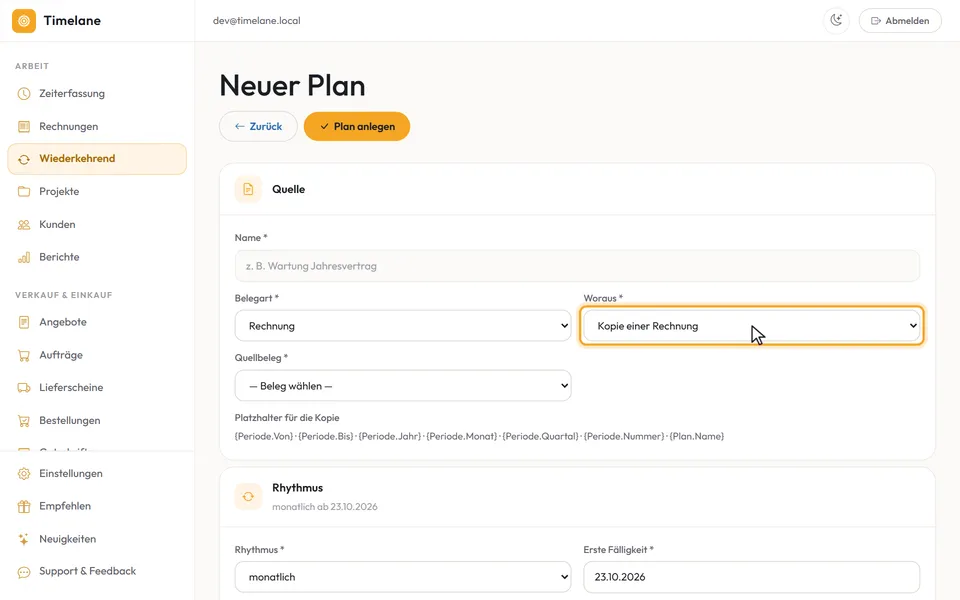The width and height of the screenshot is (960, 600).
Task: Click the Neuigkeiten sparkle icon
Action: (24, 539)
